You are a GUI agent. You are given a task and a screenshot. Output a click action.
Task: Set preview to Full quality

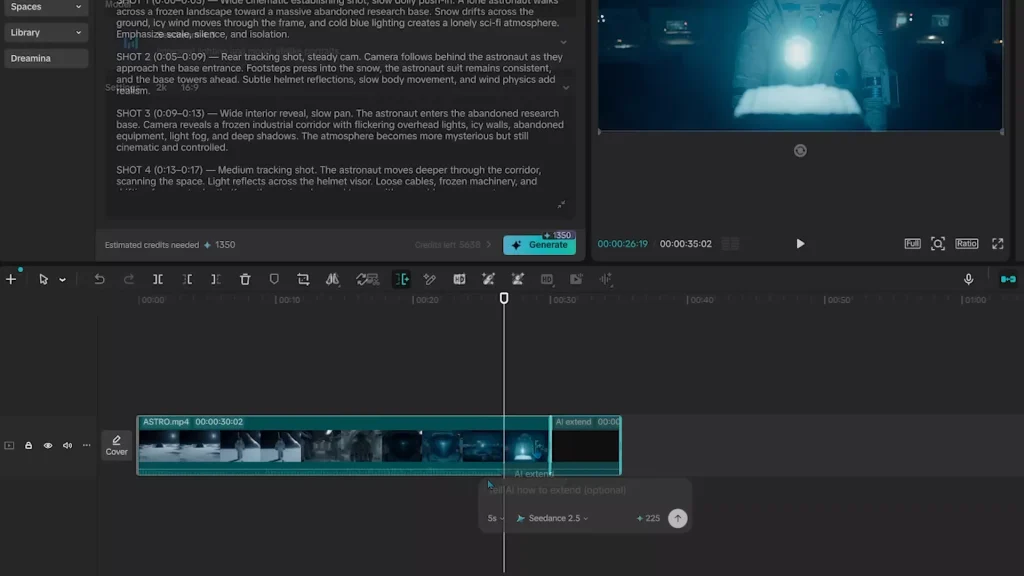(x=912, y=244)
